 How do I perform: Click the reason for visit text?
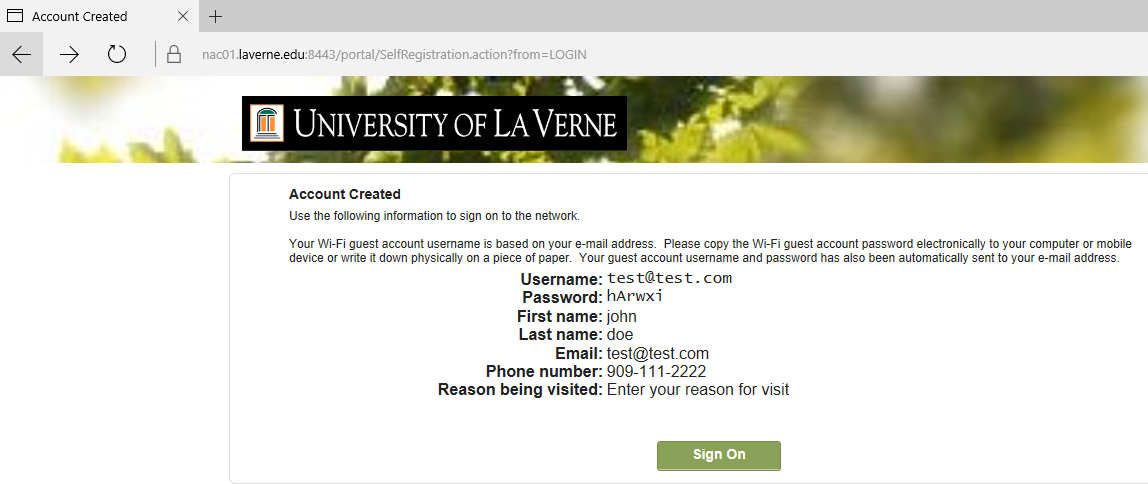coord(698,390)
